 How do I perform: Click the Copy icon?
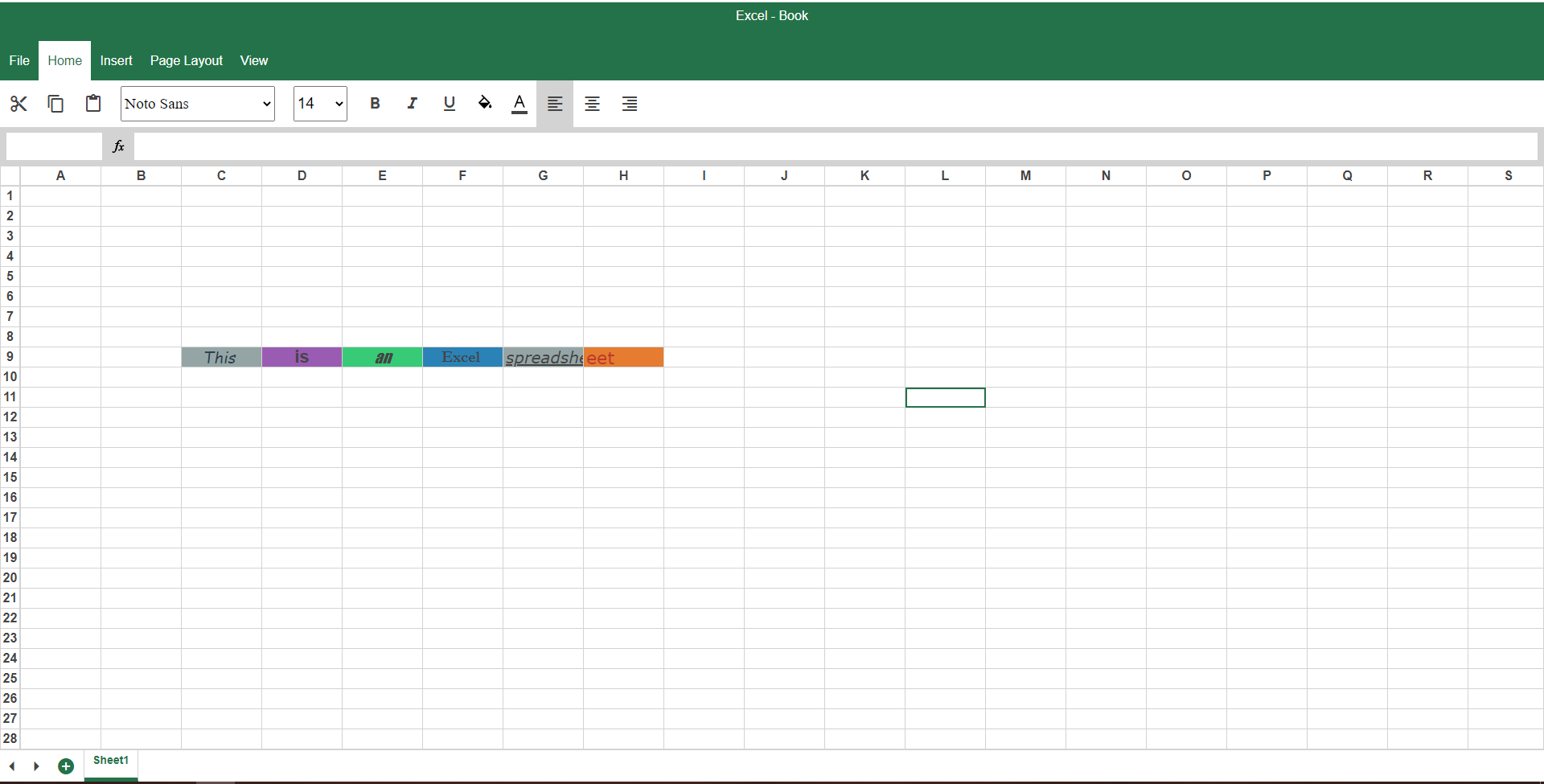(x=55, y=104)
